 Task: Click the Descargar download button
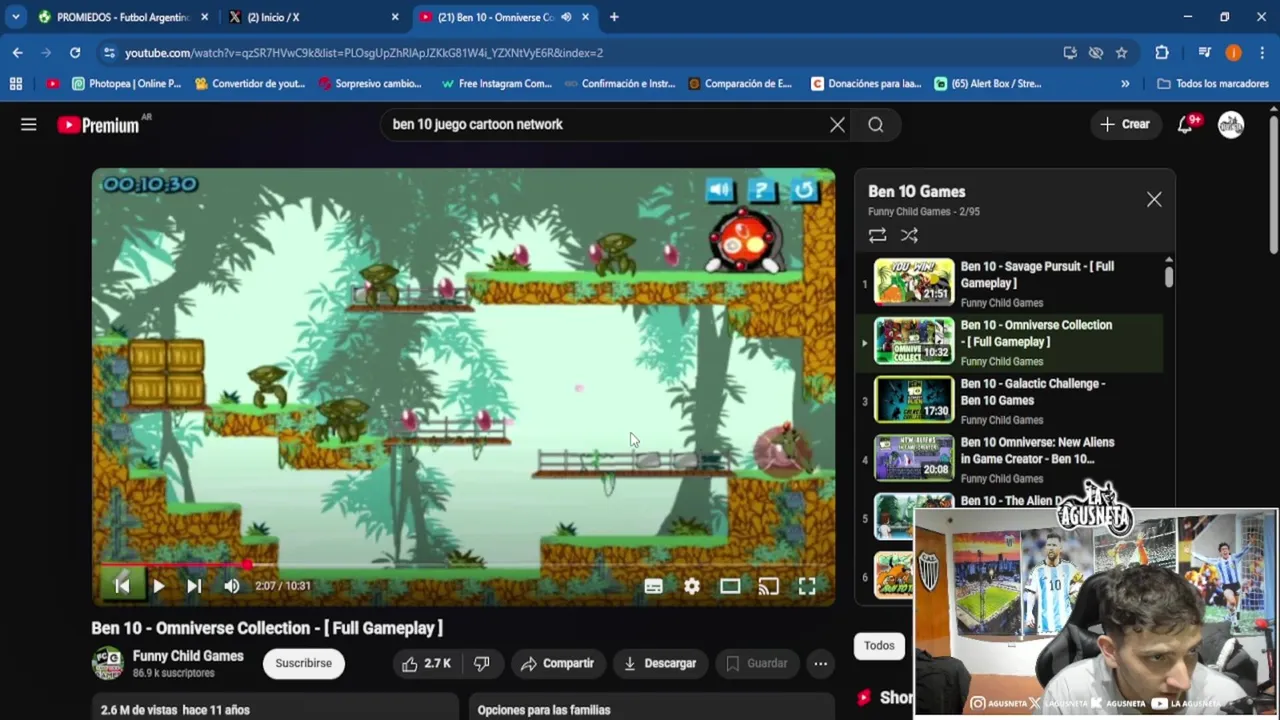point(659,663)
